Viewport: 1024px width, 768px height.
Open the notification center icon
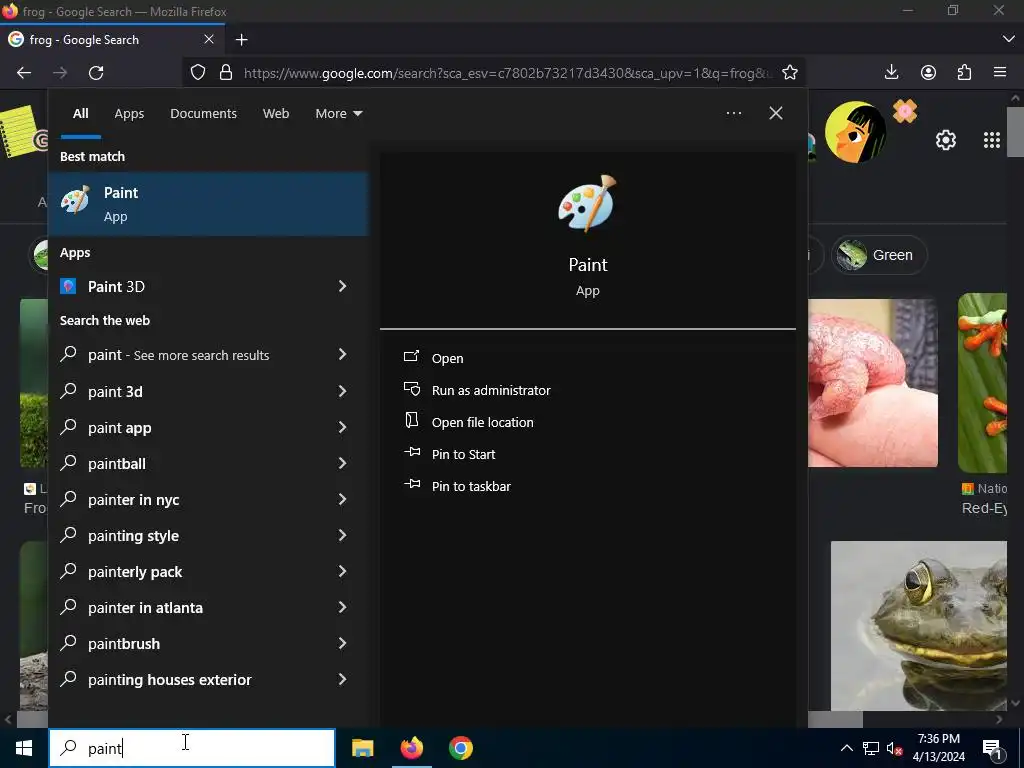point(992,750)
